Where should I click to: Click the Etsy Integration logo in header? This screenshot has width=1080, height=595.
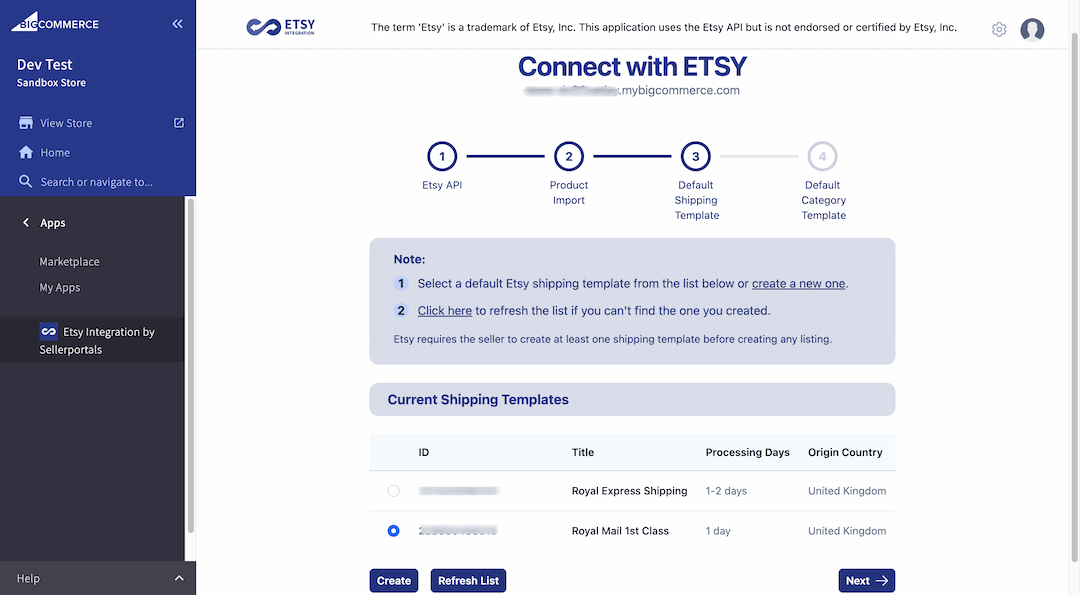point(280,27)
